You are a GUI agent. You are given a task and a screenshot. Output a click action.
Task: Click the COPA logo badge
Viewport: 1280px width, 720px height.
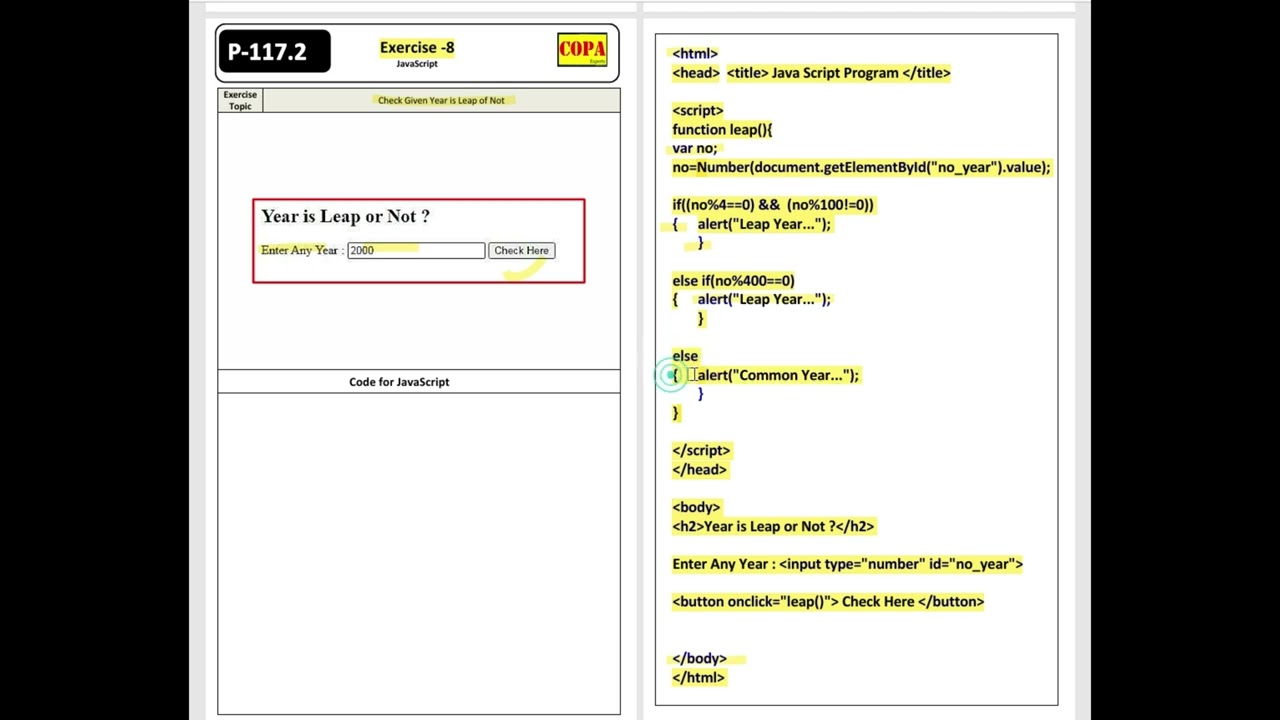click(582, 50)
